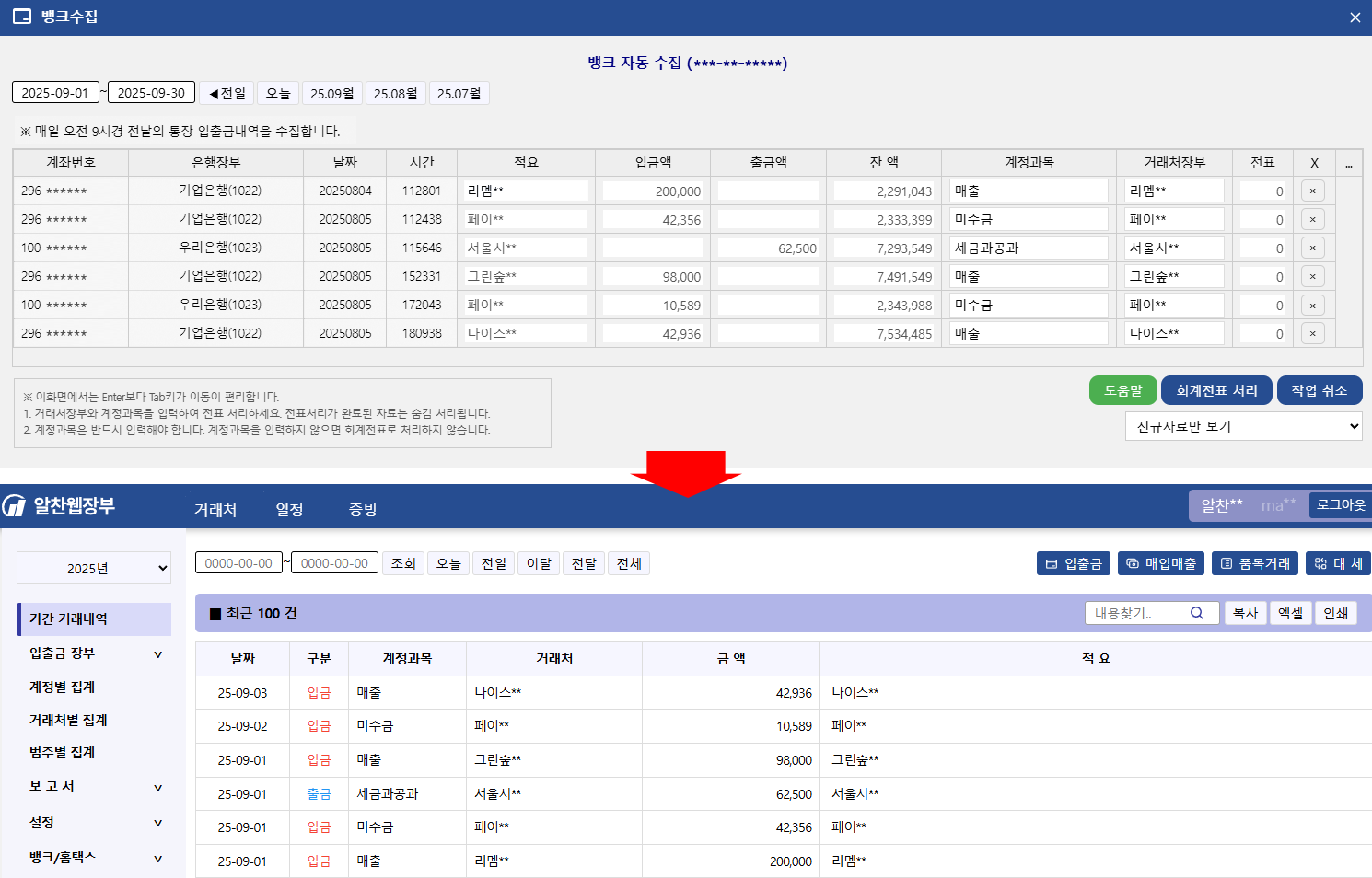
Task: Click the start date field 2025-09-01
Action: click(x=55, y=93)
